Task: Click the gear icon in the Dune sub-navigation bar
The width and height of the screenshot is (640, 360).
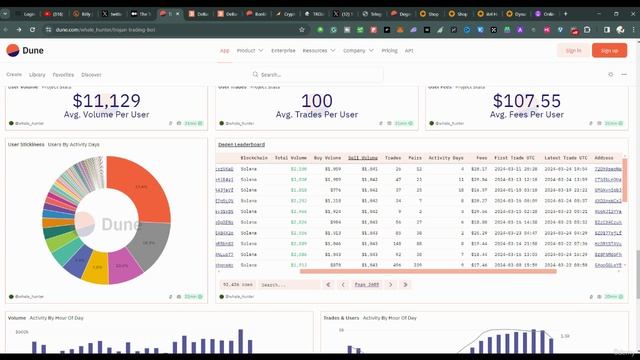Action: click(611, 75)
